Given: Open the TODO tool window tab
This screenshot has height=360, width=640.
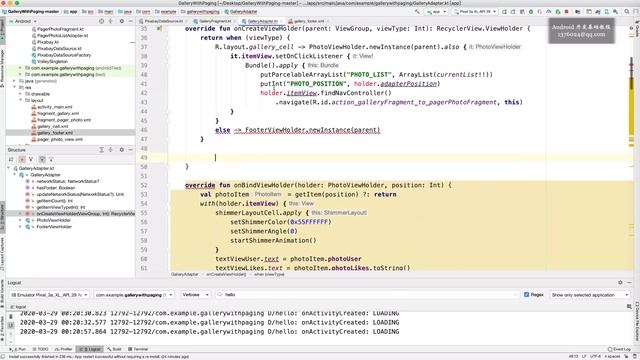Looking at the screenshot, I should point(40,349).
